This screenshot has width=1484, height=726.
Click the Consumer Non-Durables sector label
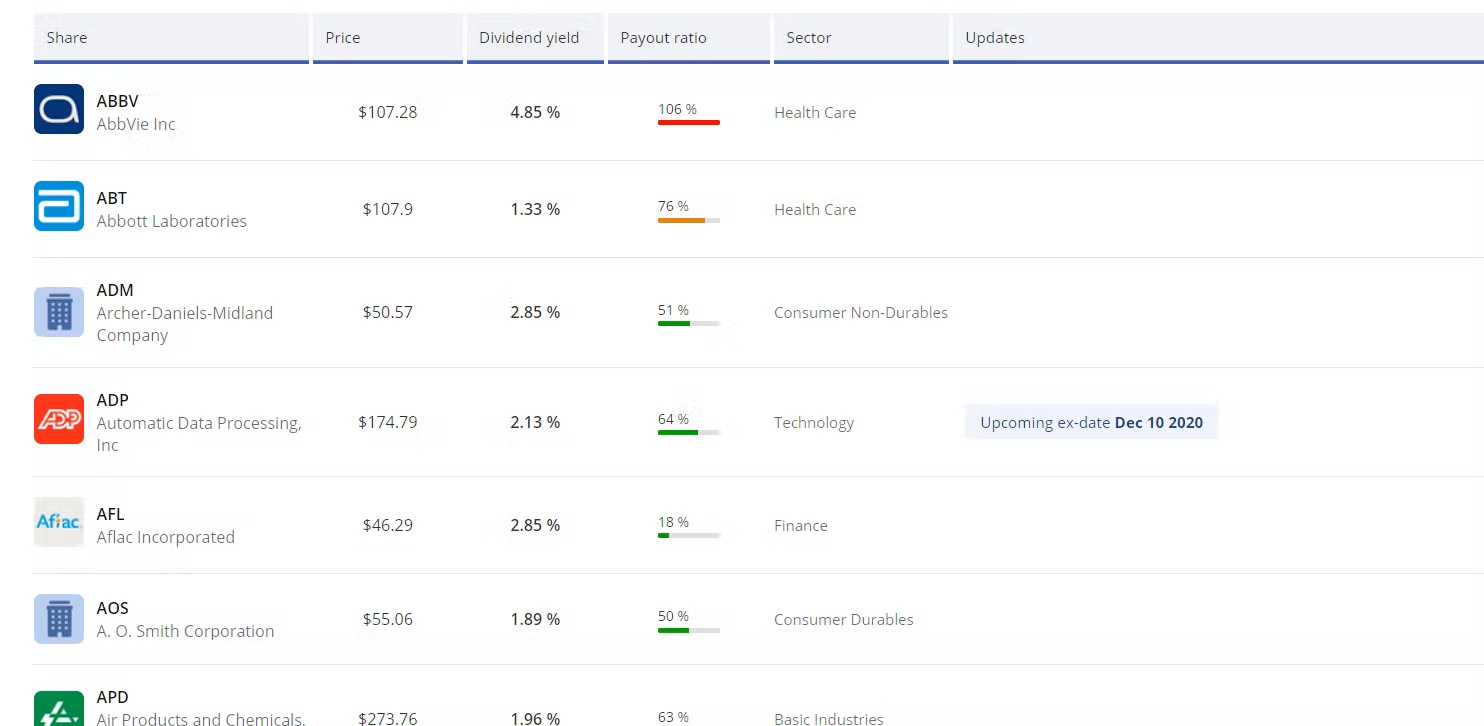click(x=861, y=312)
